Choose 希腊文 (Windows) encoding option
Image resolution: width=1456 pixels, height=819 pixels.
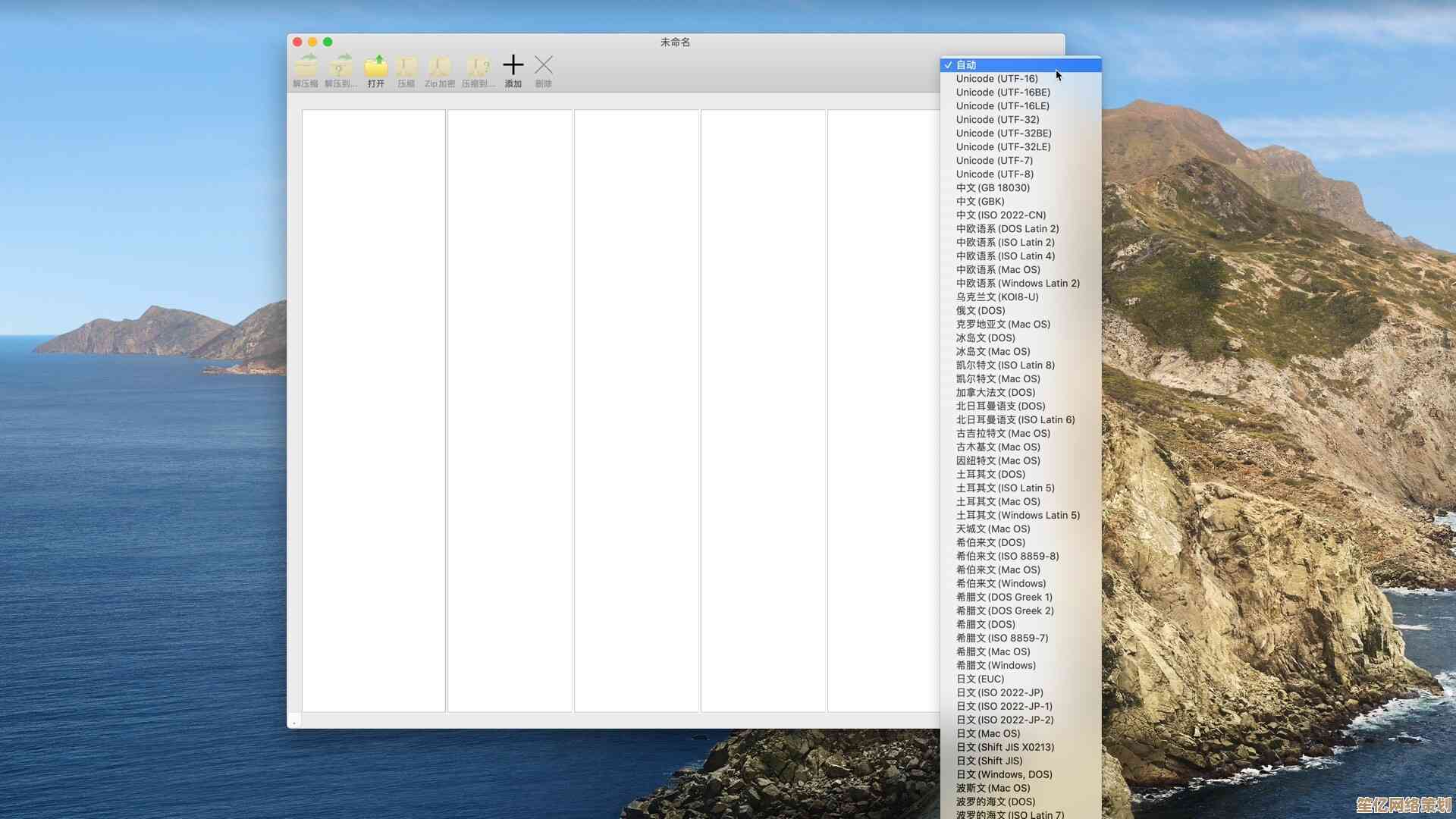[996, 666]
